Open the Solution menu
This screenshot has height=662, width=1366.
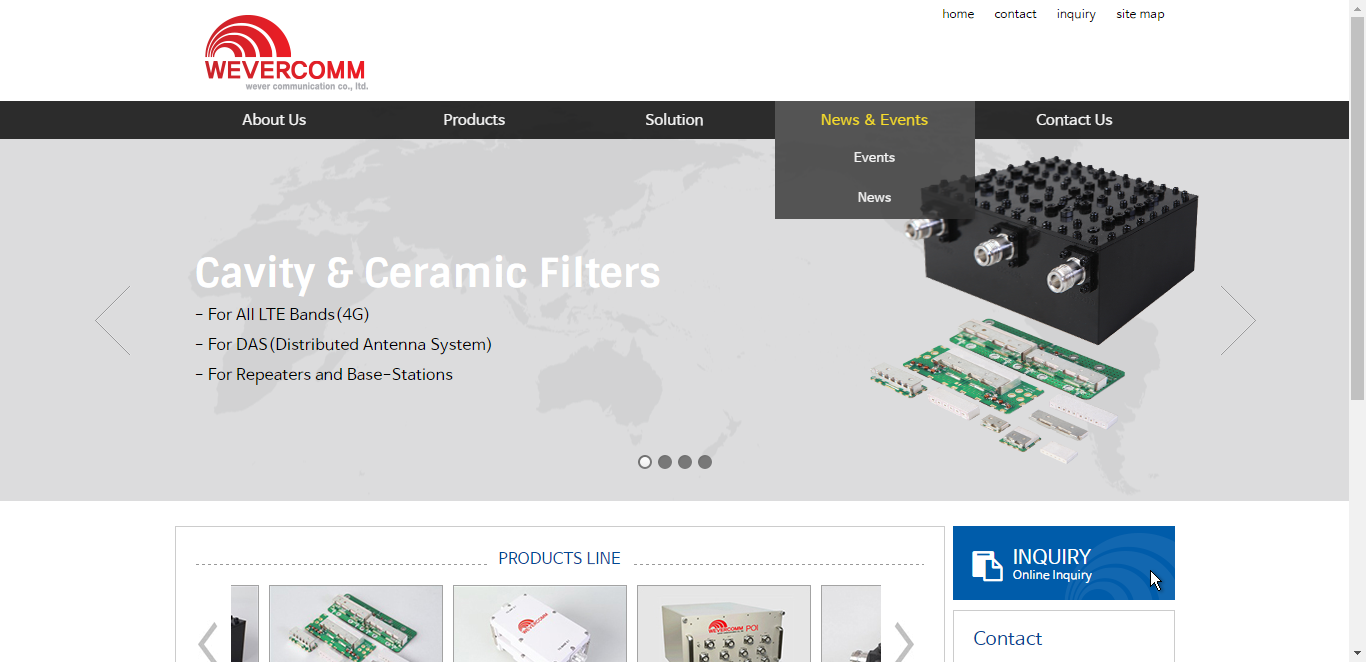click(674, 120)
